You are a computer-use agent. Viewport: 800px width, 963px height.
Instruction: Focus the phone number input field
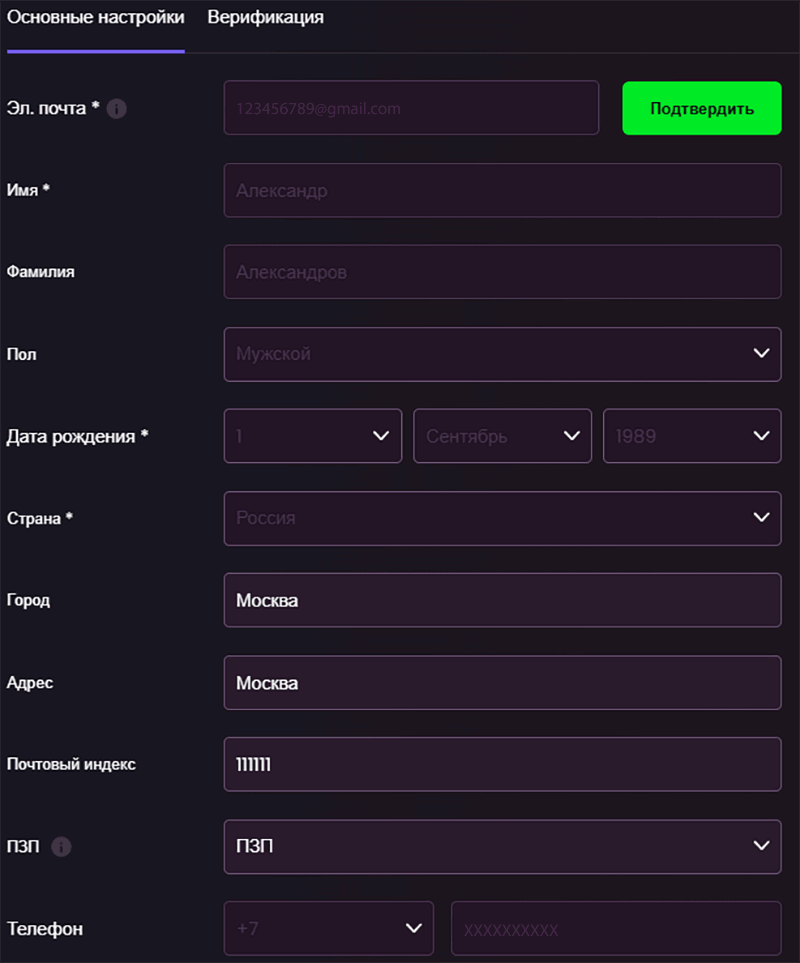coord(615,928)
